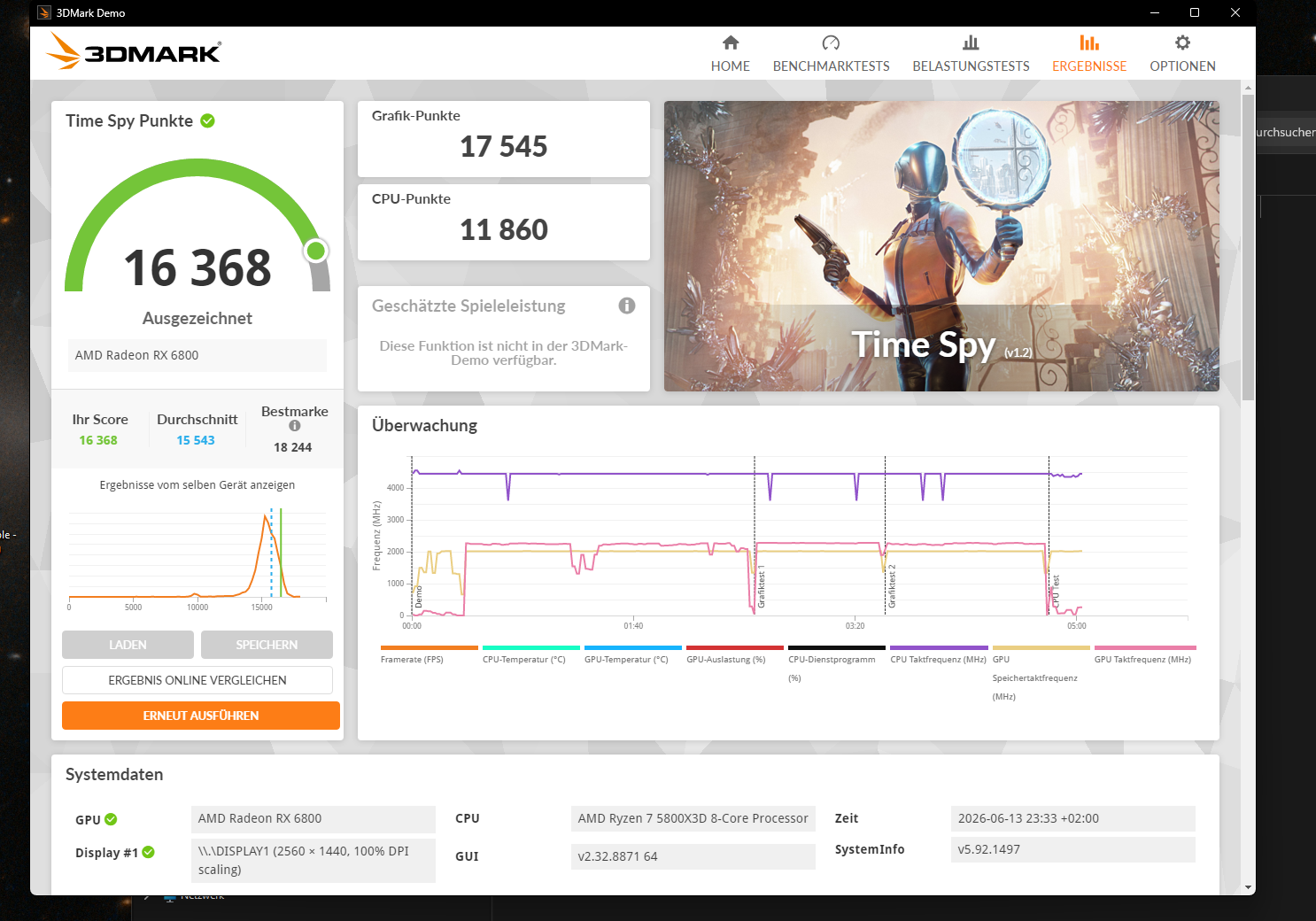1316x921 pixels.
Task: Click the info icon in Geschätzte Spieleleistung
Action: tap(627, 306)
